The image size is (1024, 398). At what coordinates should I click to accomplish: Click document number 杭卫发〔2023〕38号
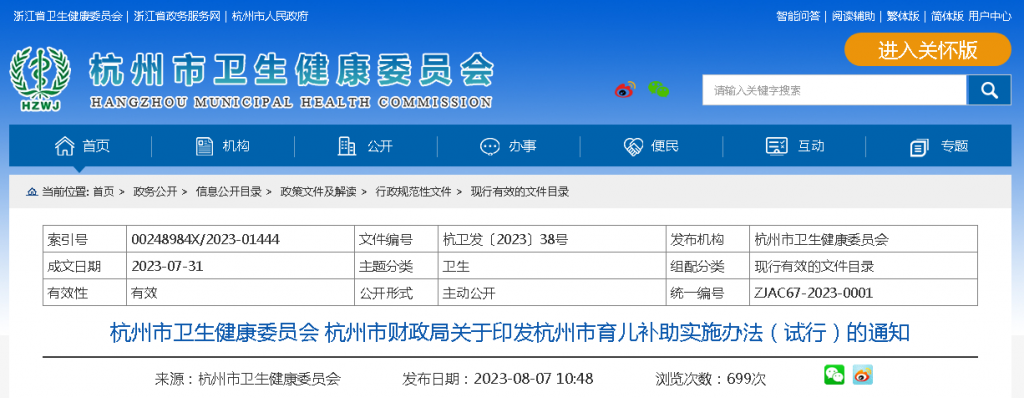(x=505, y=240)
